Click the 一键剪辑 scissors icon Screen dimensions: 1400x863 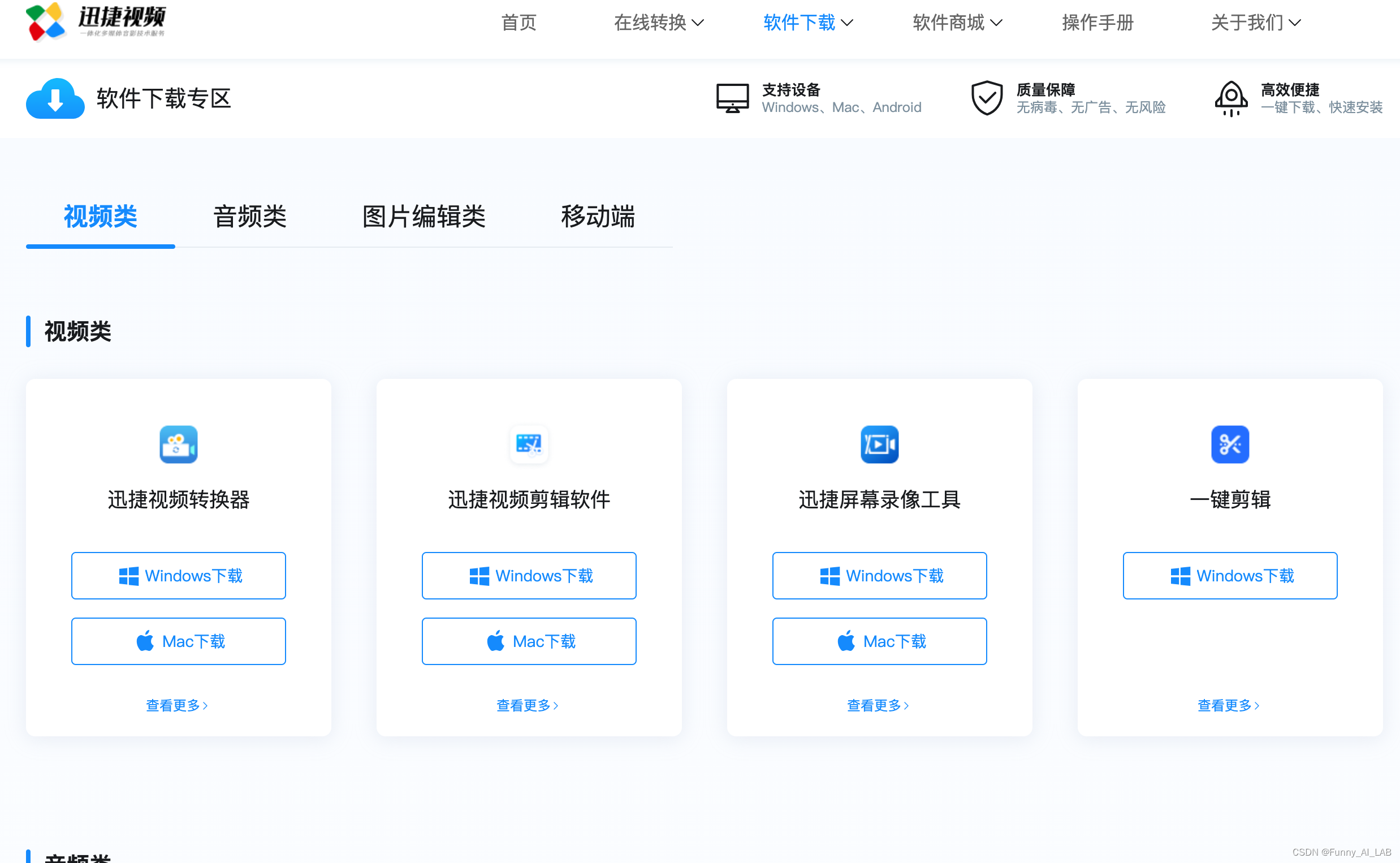1230,444
